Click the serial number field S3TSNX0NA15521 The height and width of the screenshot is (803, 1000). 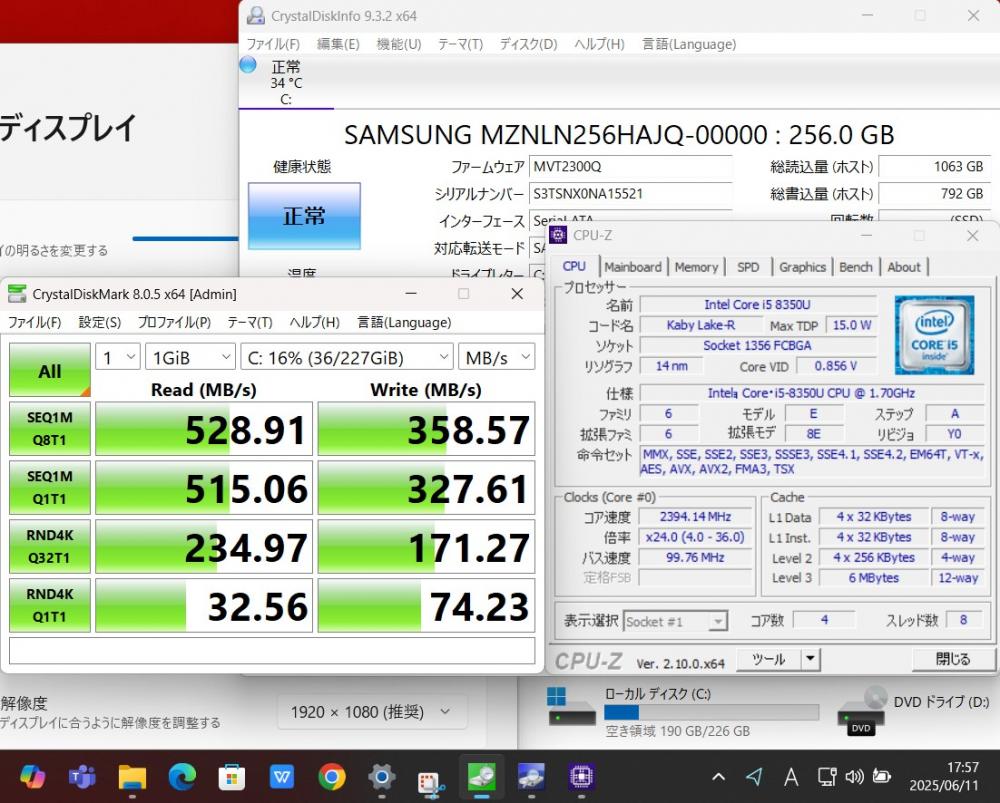pyautogui.click(x=631, y=193)
